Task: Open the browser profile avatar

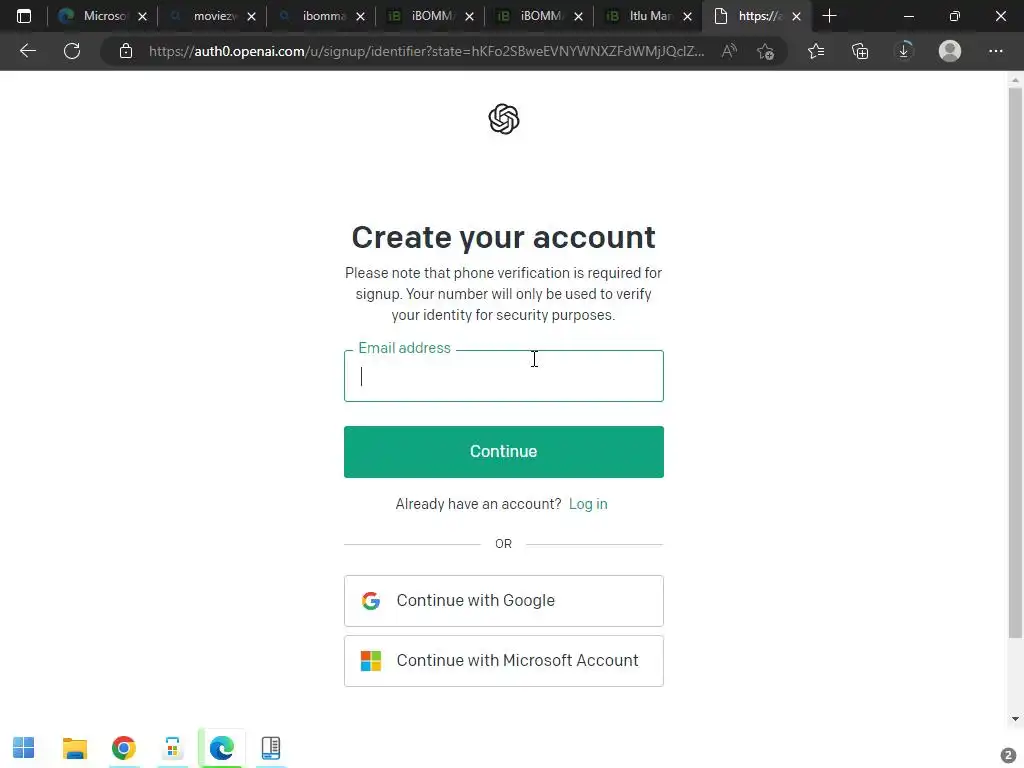Action: pos(950,51)
